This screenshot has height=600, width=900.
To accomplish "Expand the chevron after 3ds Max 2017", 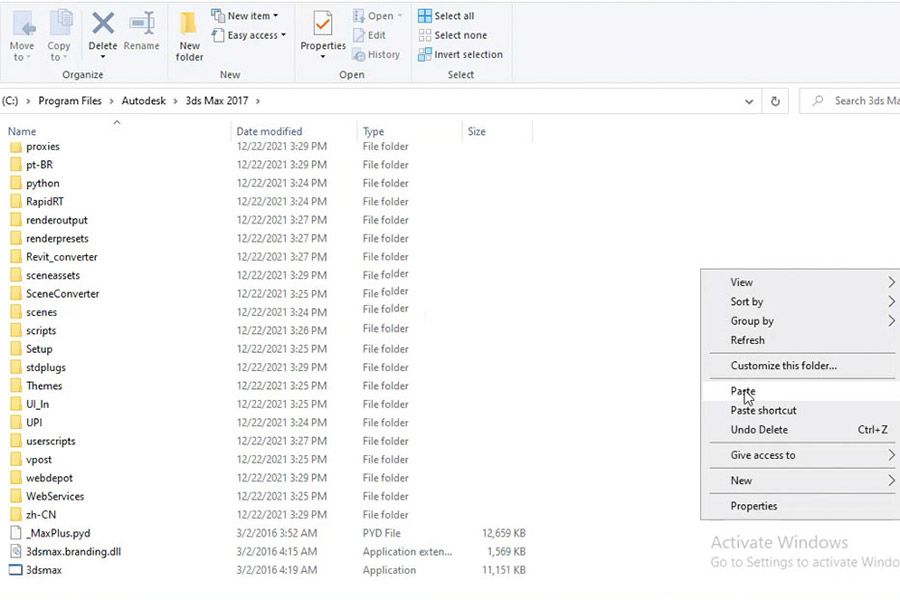I will (x=258, y=101).
